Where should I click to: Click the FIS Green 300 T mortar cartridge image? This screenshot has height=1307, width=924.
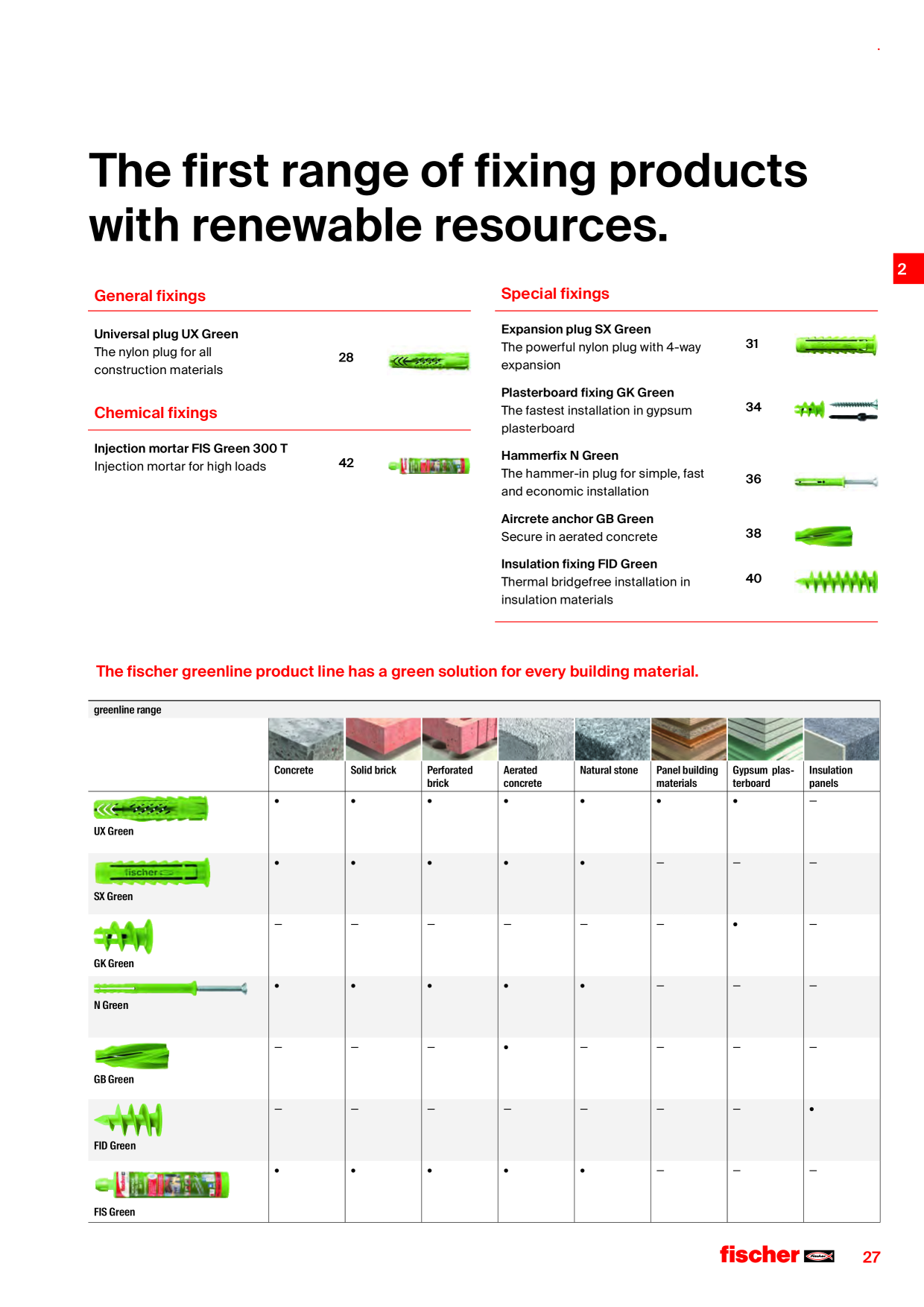pos(429,466)
